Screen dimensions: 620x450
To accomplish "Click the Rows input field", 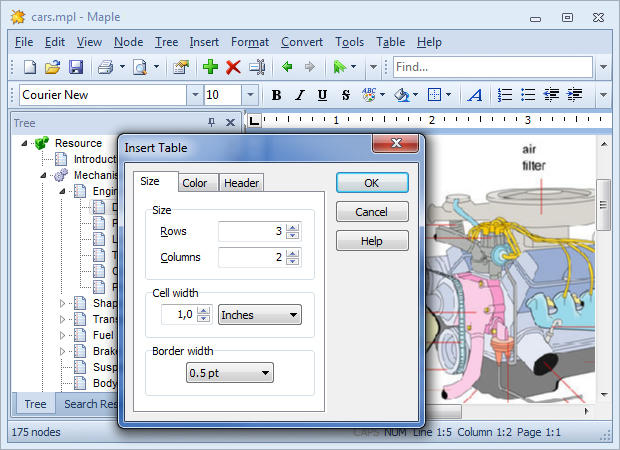I will 252,231.
